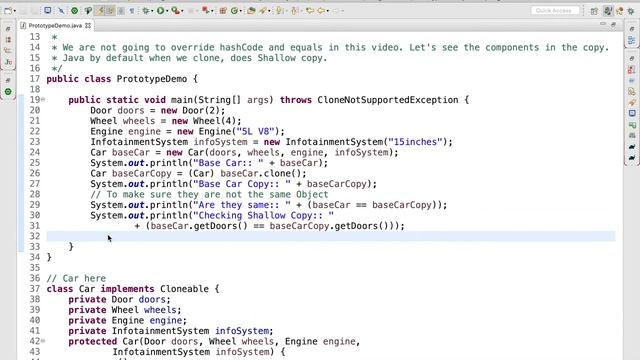Click the Search flashlight toolbar icon
The width and height of the screenshot is (640, 360).
tap(263, 11)
